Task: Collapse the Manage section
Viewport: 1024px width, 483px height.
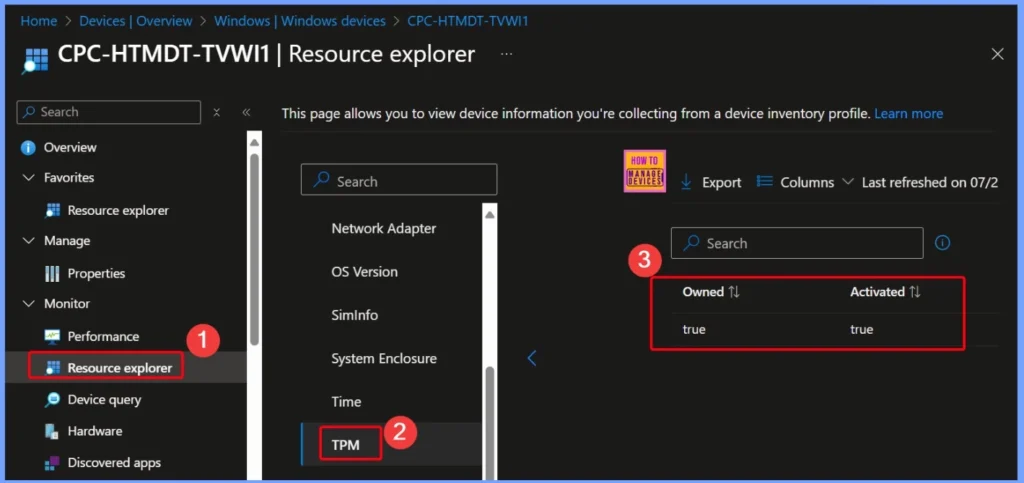Action: click(x=28, y=241)
